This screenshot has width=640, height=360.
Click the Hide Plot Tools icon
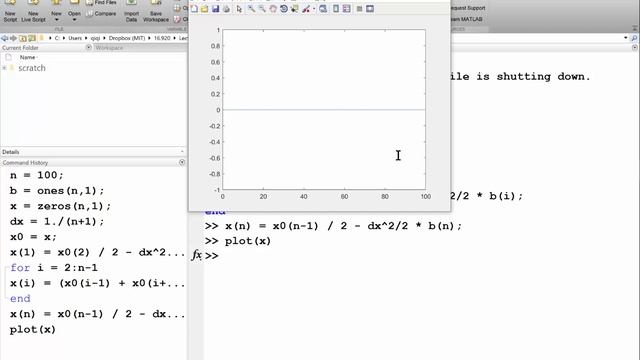tap(359, 9)
